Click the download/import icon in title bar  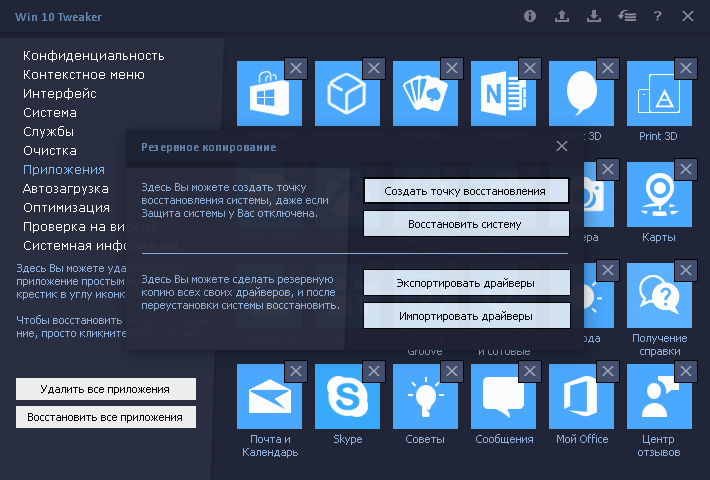(594, 16)
